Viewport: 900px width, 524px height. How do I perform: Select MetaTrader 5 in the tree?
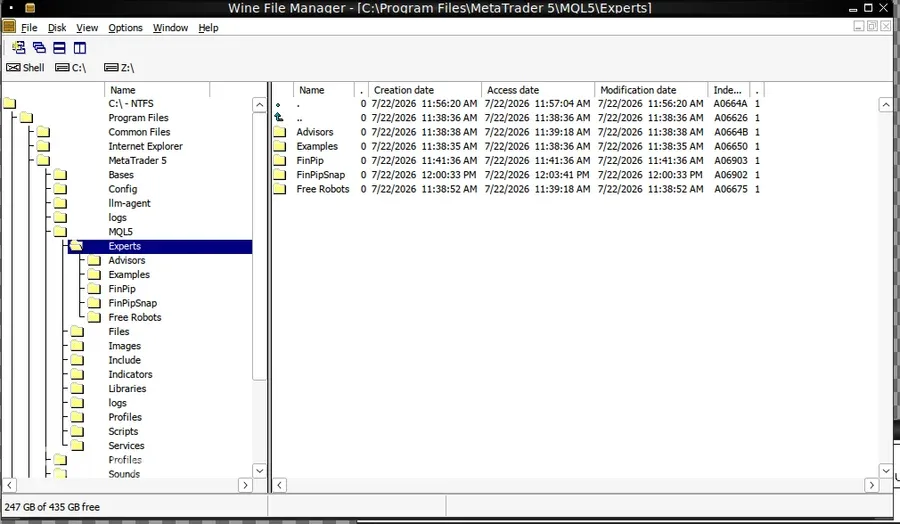[137, 161]
